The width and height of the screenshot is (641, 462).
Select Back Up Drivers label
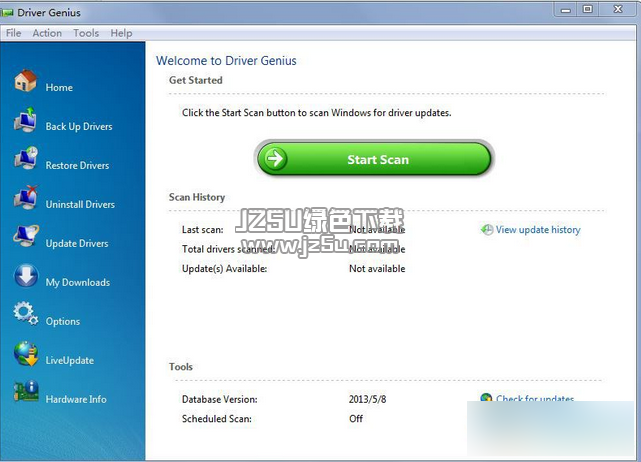pos(79,126)
